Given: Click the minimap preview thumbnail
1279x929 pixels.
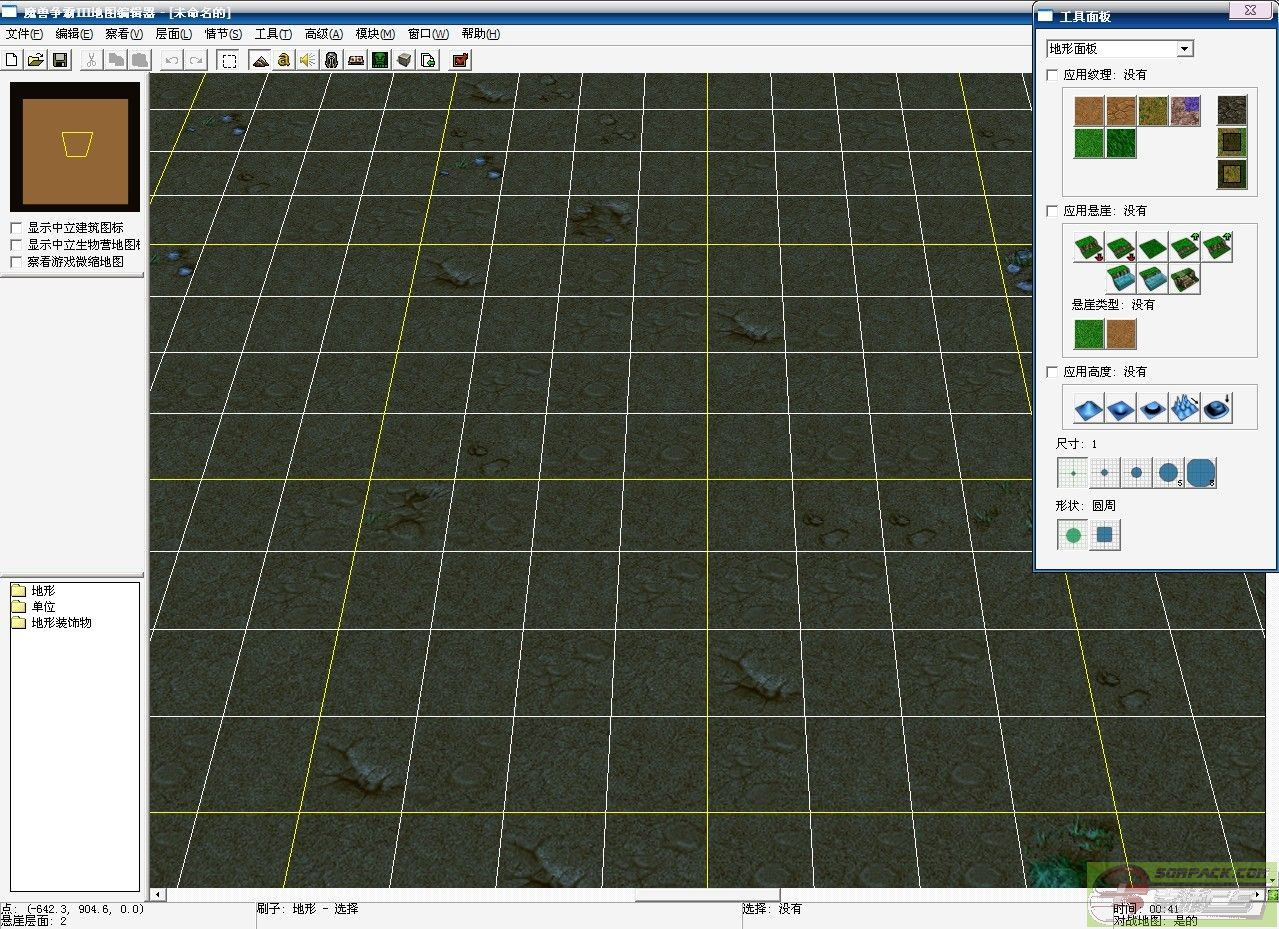Looking at the screenshot, I should pos(75,146).
